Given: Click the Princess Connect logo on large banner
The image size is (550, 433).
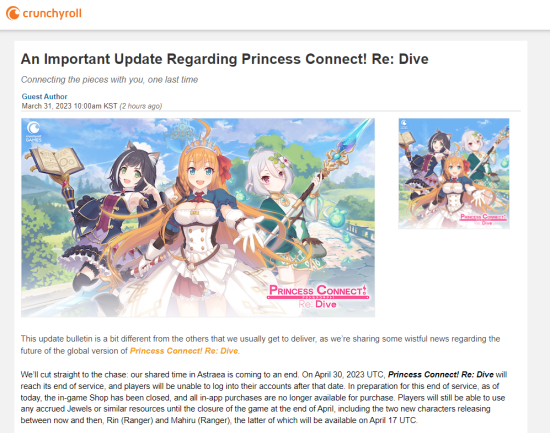Looking at the screenshot, I should (318, 296).
